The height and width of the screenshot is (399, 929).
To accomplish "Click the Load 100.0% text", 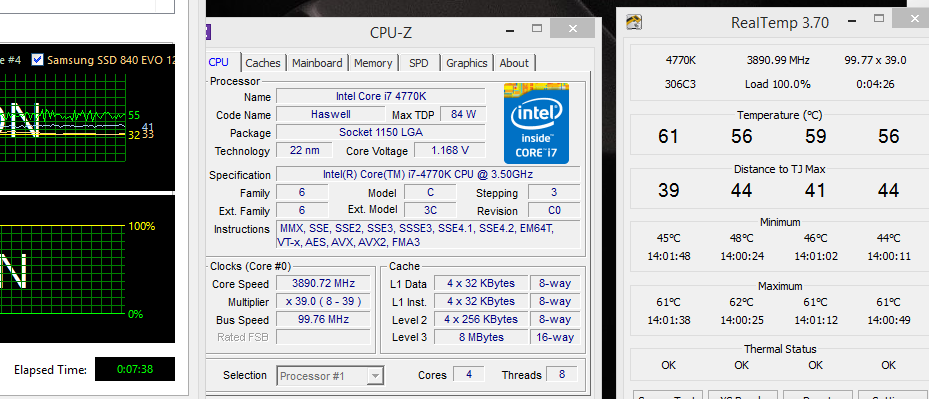I will [778, 84].
